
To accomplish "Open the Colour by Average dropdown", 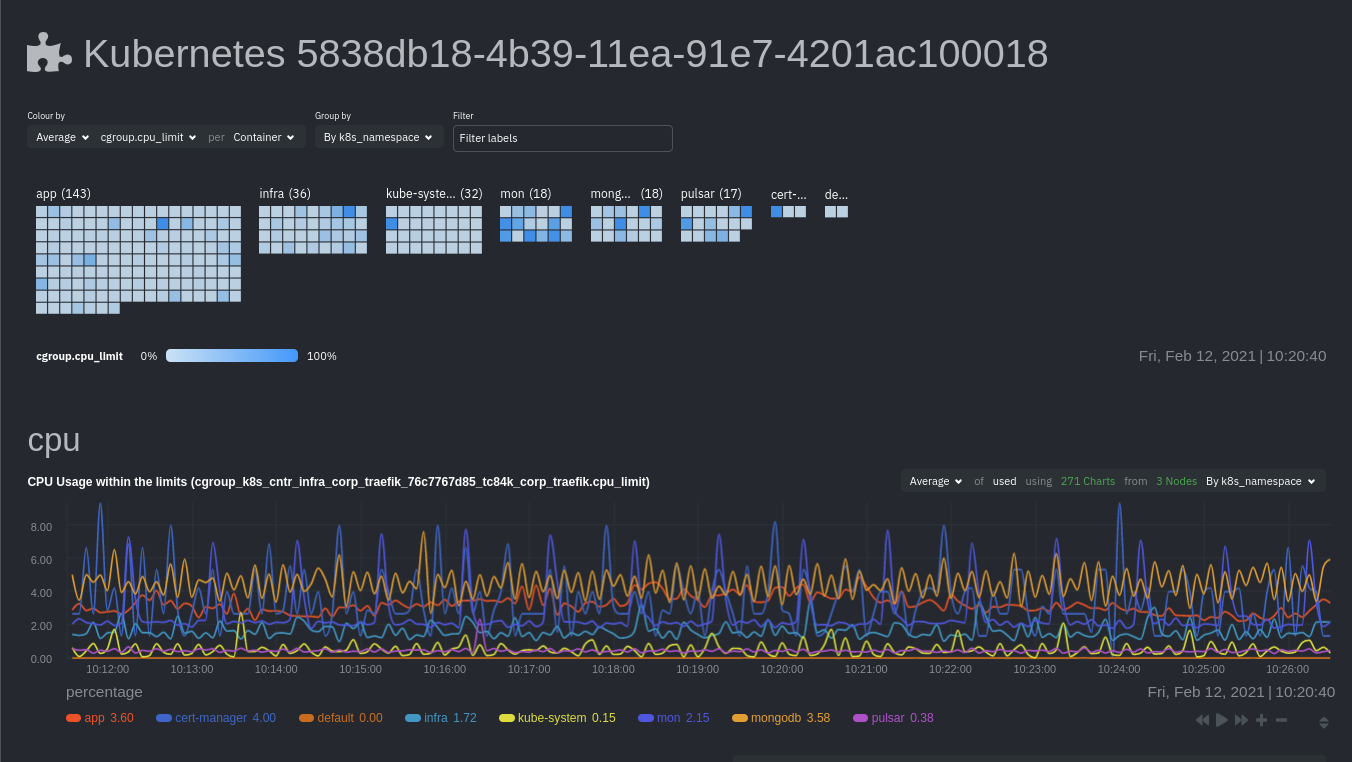I will coord(62,137).
